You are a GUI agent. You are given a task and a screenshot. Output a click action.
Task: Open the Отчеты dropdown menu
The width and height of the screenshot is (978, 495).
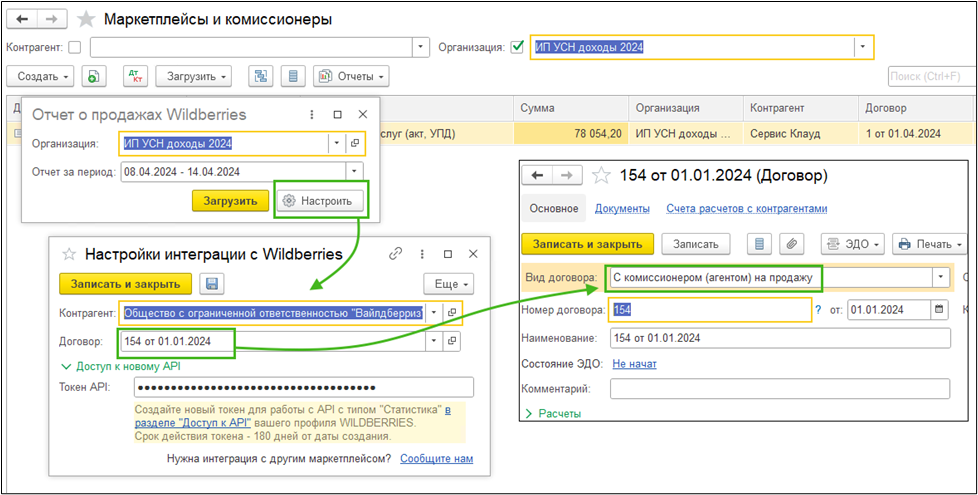pyautogui.click(x=351, y=77)
